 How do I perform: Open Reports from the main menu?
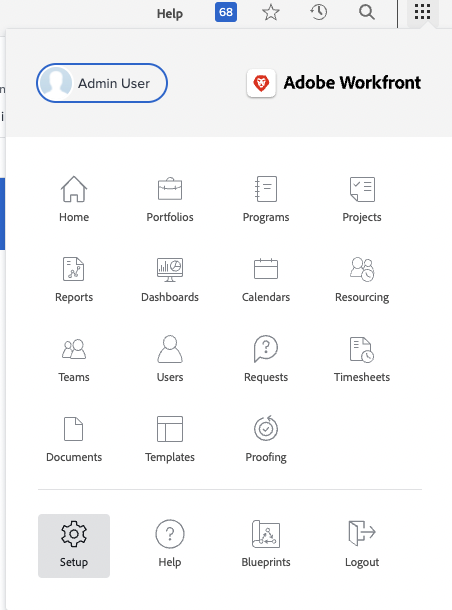coord(74,279)
